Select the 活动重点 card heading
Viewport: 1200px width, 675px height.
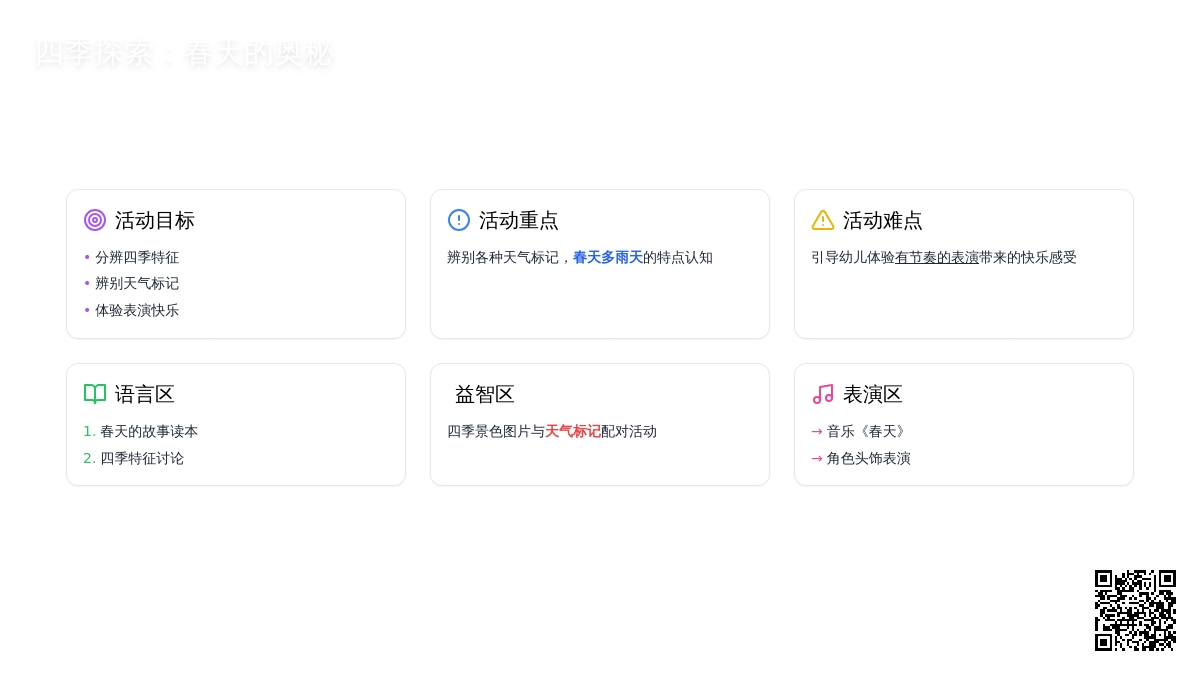pos(519,220)
